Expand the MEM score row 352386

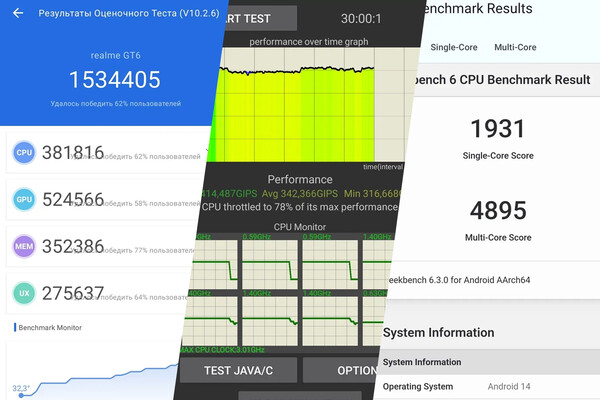coord(100,245)
